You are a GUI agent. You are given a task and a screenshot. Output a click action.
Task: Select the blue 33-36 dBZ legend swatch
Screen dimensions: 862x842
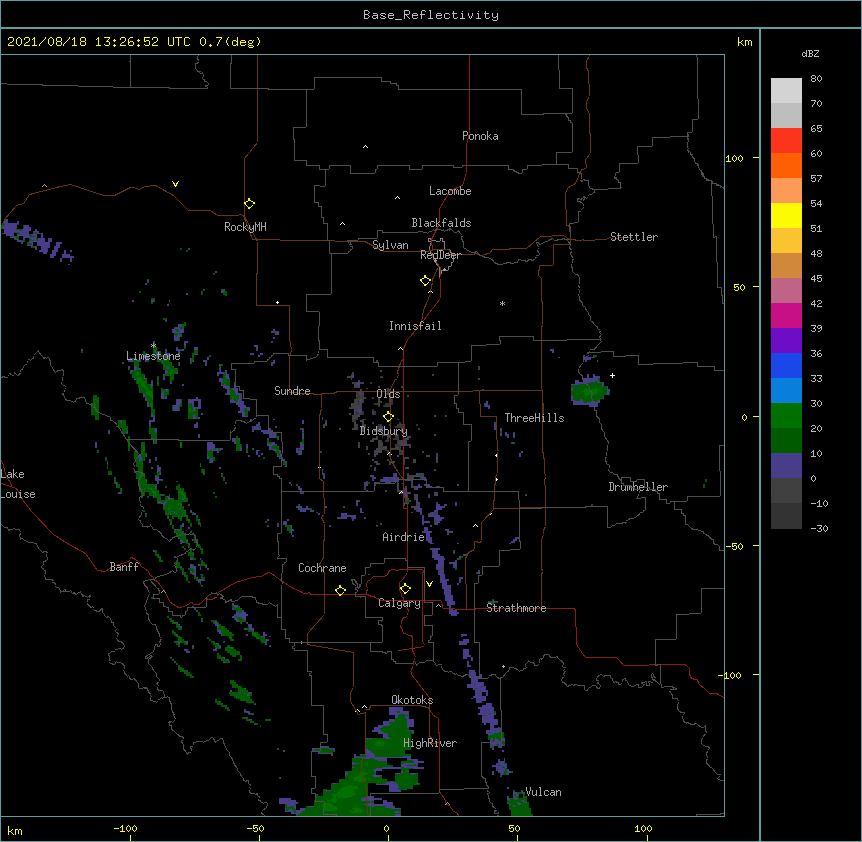coord(786,365)
